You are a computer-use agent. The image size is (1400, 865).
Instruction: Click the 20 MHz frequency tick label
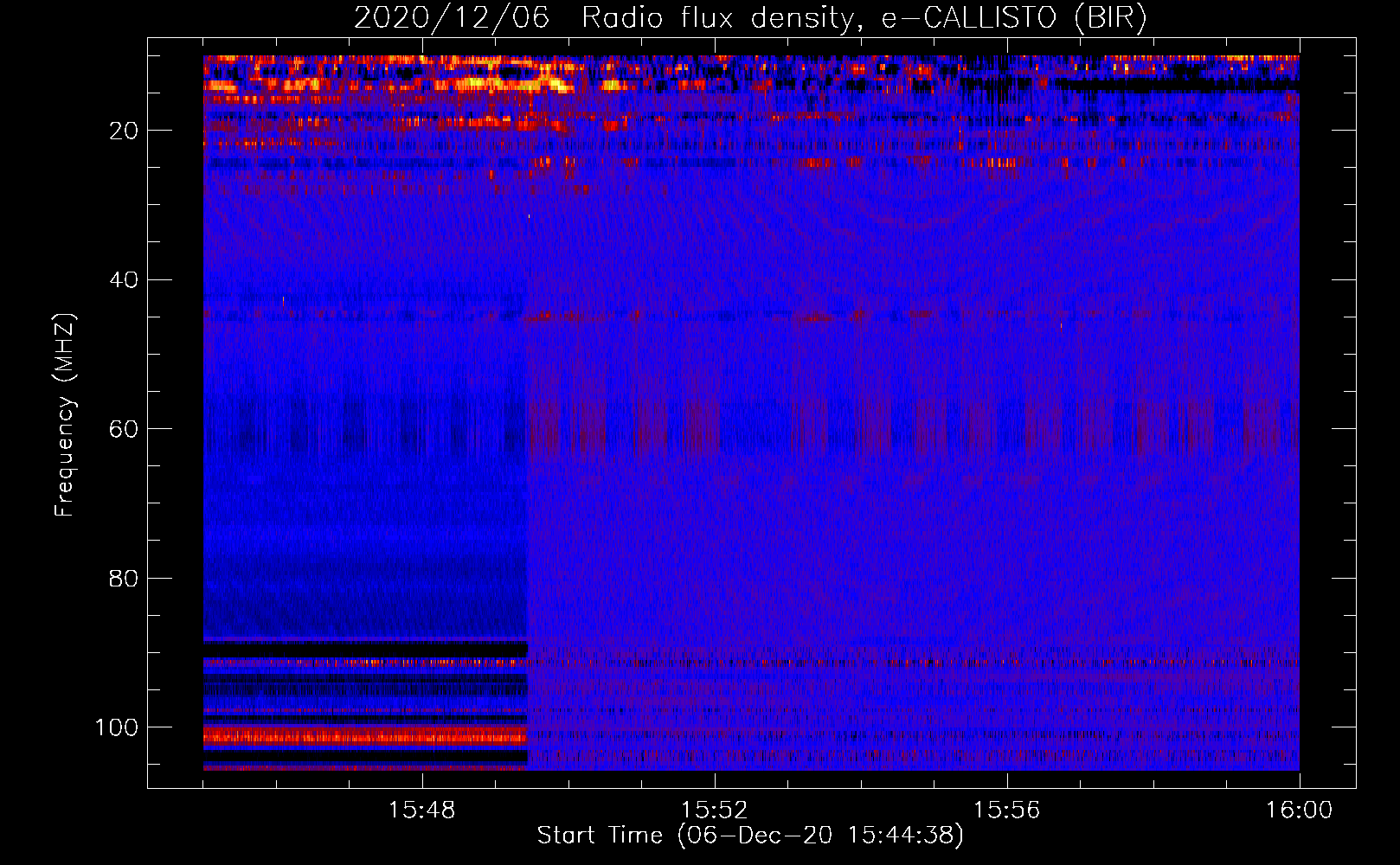[125, 131]
